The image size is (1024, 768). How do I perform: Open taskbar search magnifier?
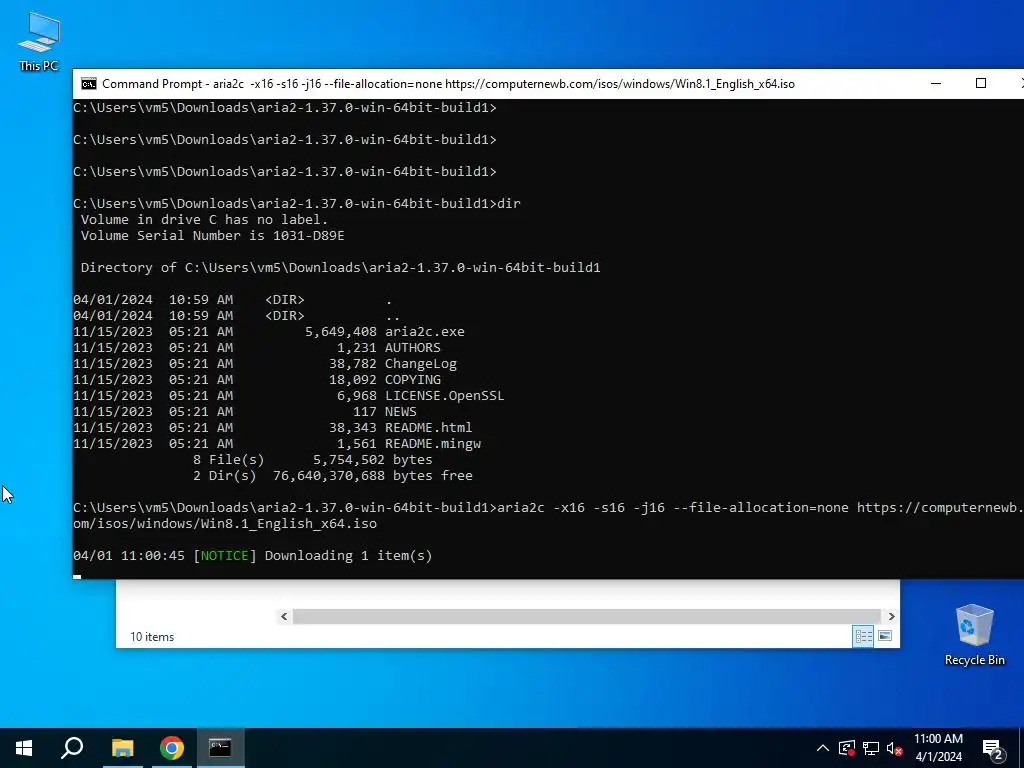[72, 748]
